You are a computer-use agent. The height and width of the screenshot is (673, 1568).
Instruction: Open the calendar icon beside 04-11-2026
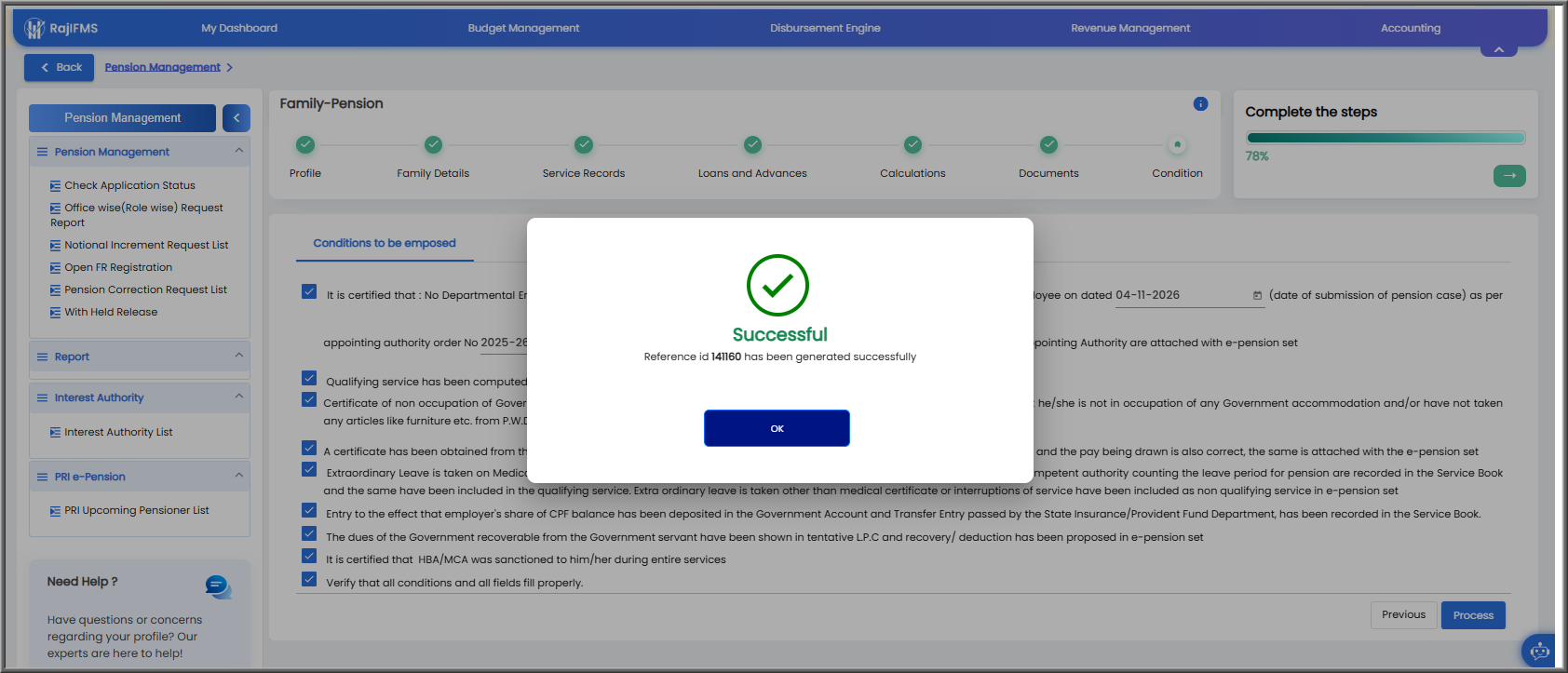pyautogui.click(x=1257, y=295)
